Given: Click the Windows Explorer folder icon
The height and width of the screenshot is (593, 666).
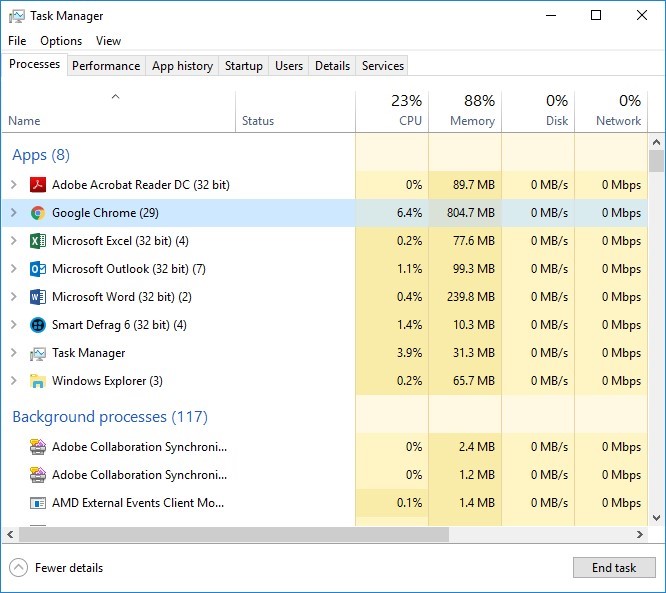Looking at the screenshot, I should [x=38, y=381].
